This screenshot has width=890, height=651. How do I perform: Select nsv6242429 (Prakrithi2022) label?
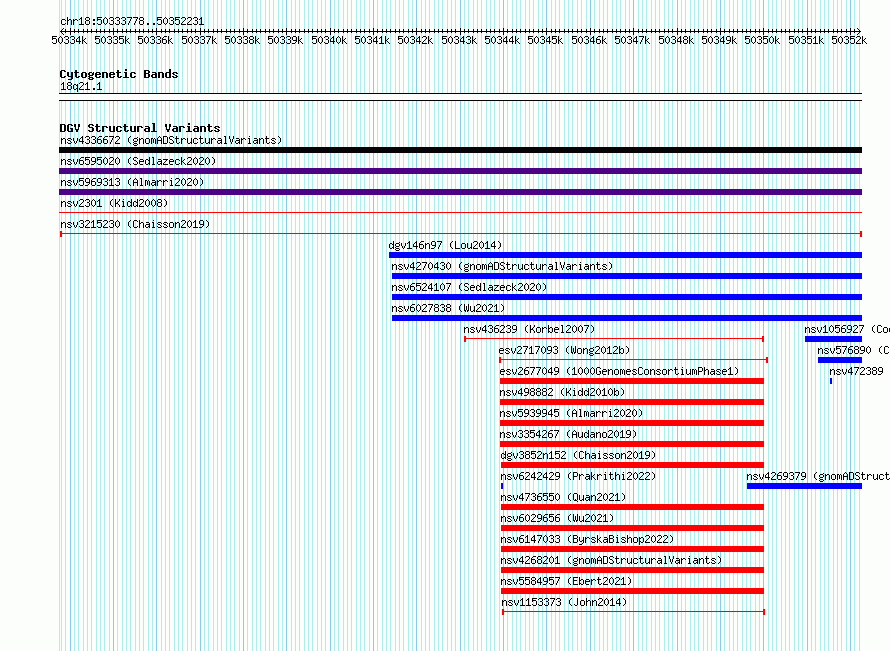(578, 476)
